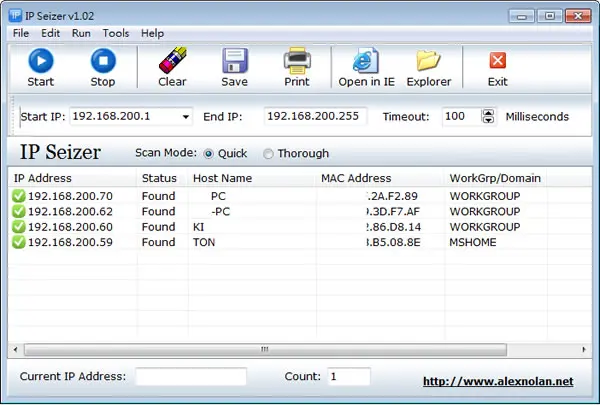Open the Run menu
600x405 pixels.
click(x=81, y=33)
